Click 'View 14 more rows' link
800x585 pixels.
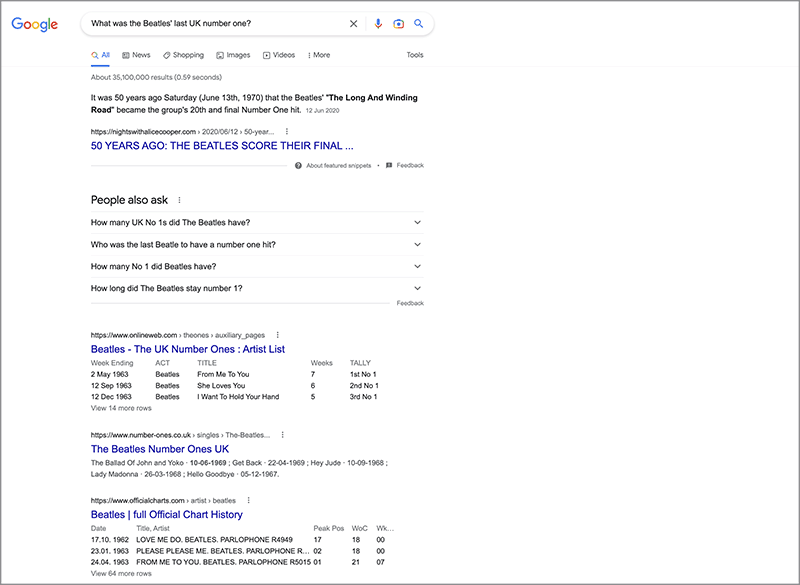(x=121, y=408)
